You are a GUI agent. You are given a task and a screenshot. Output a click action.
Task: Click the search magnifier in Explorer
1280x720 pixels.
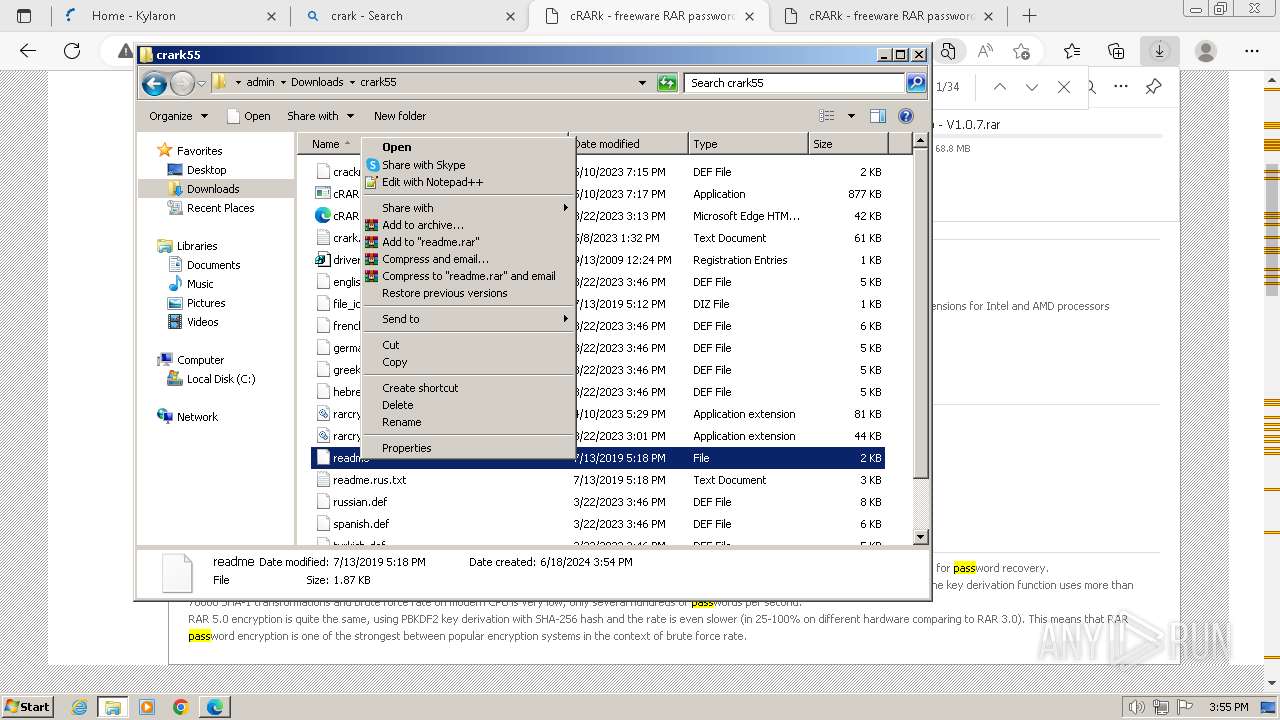tap(916, 83)
